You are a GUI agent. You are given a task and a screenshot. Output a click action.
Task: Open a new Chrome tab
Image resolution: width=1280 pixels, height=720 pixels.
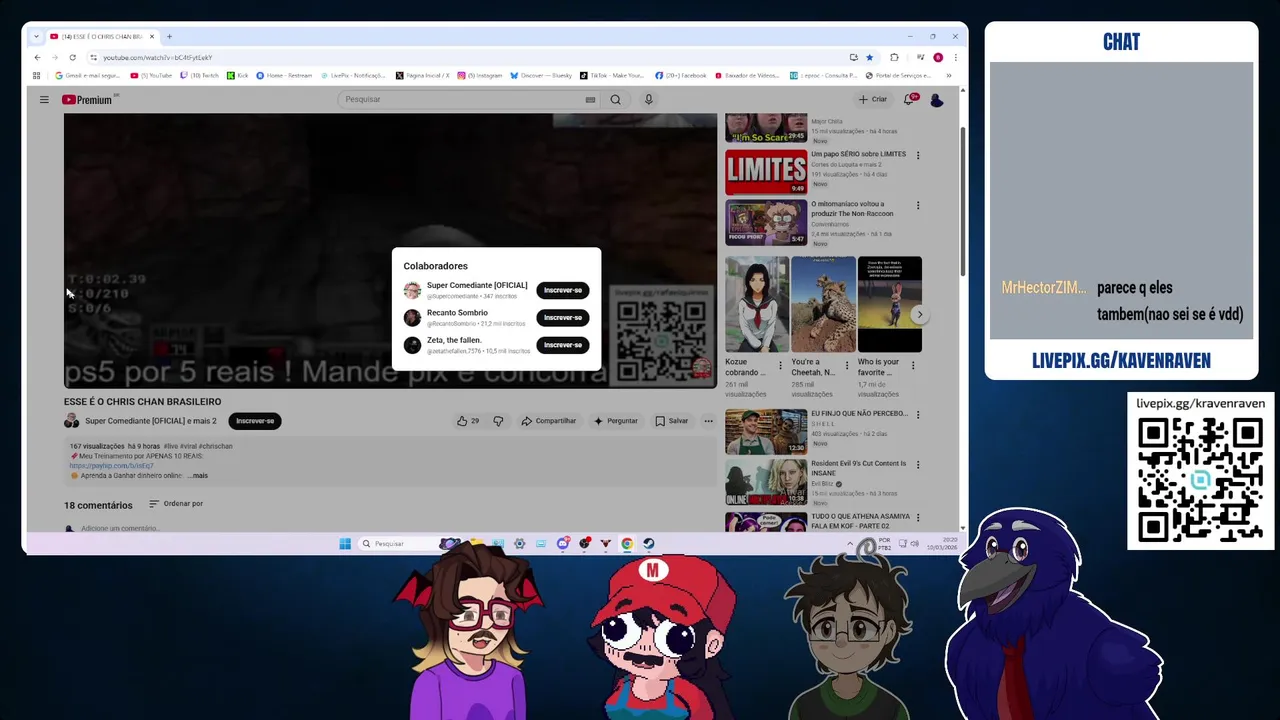pos(169,36)
